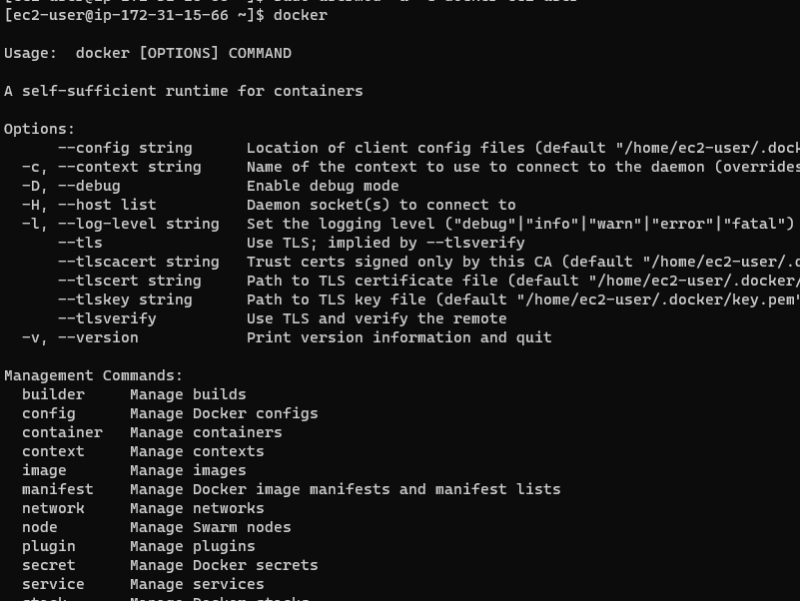Select the 'manifest' management command
Viewport: 800px width, 601px height.
pos(57,489)
